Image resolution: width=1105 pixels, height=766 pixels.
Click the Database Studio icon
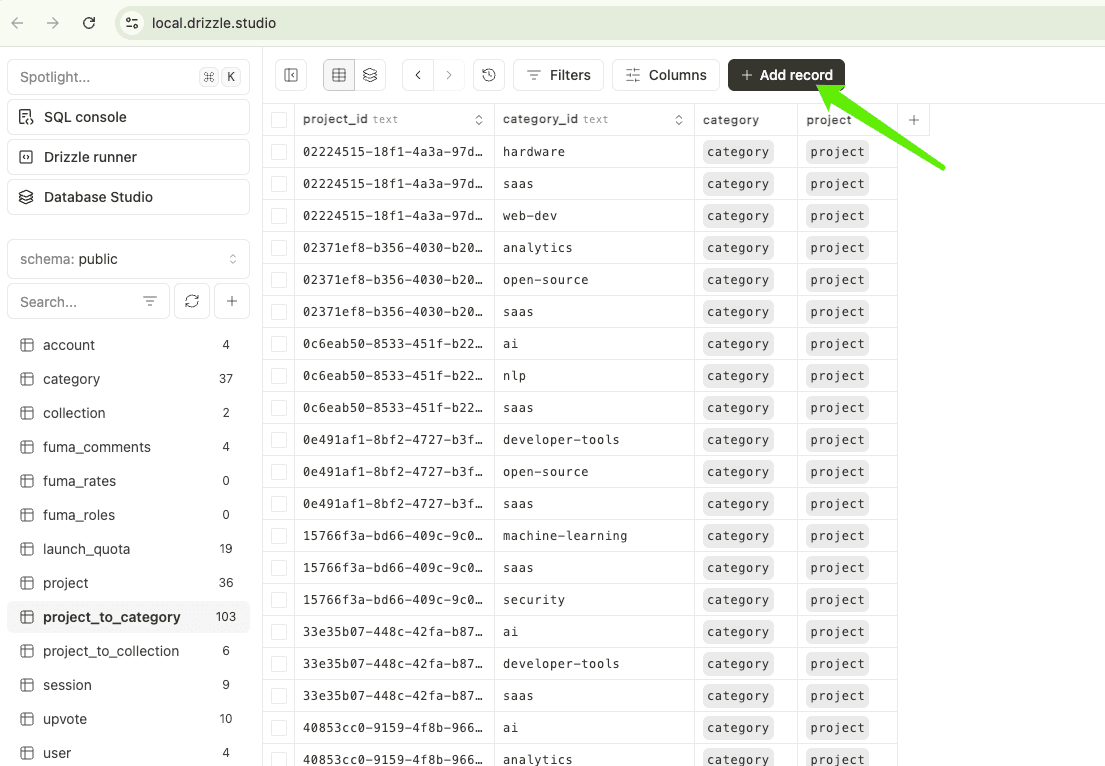26,197
